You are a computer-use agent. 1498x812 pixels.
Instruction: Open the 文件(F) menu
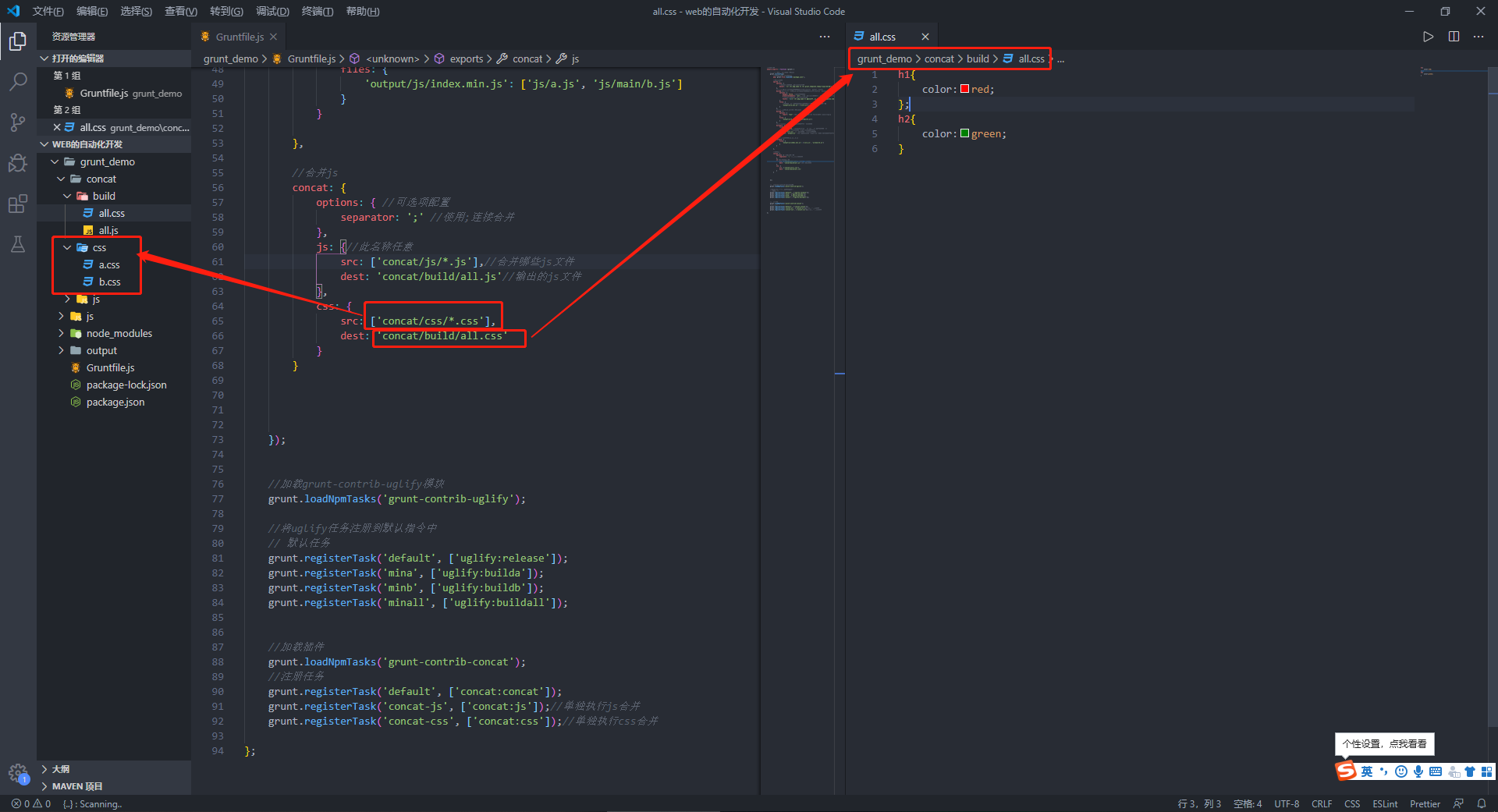tap(48, 11)
